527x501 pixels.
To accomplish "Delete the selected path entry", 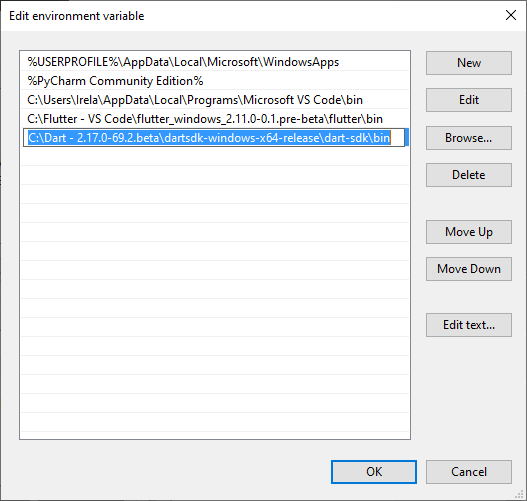I will tap(469, 175).
